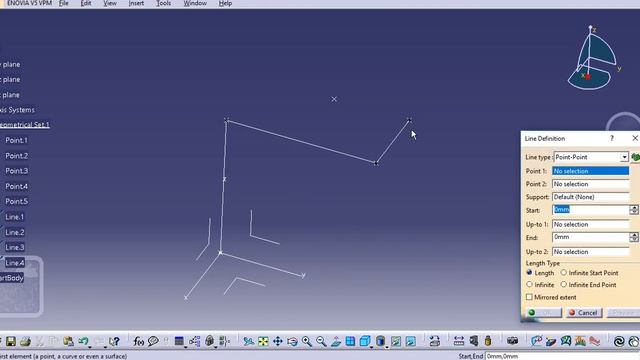Image resolution: width=640 pixels, height=360 pixels.
Task: Click the Support field Default (None)
Action: (x=590, y=197)
